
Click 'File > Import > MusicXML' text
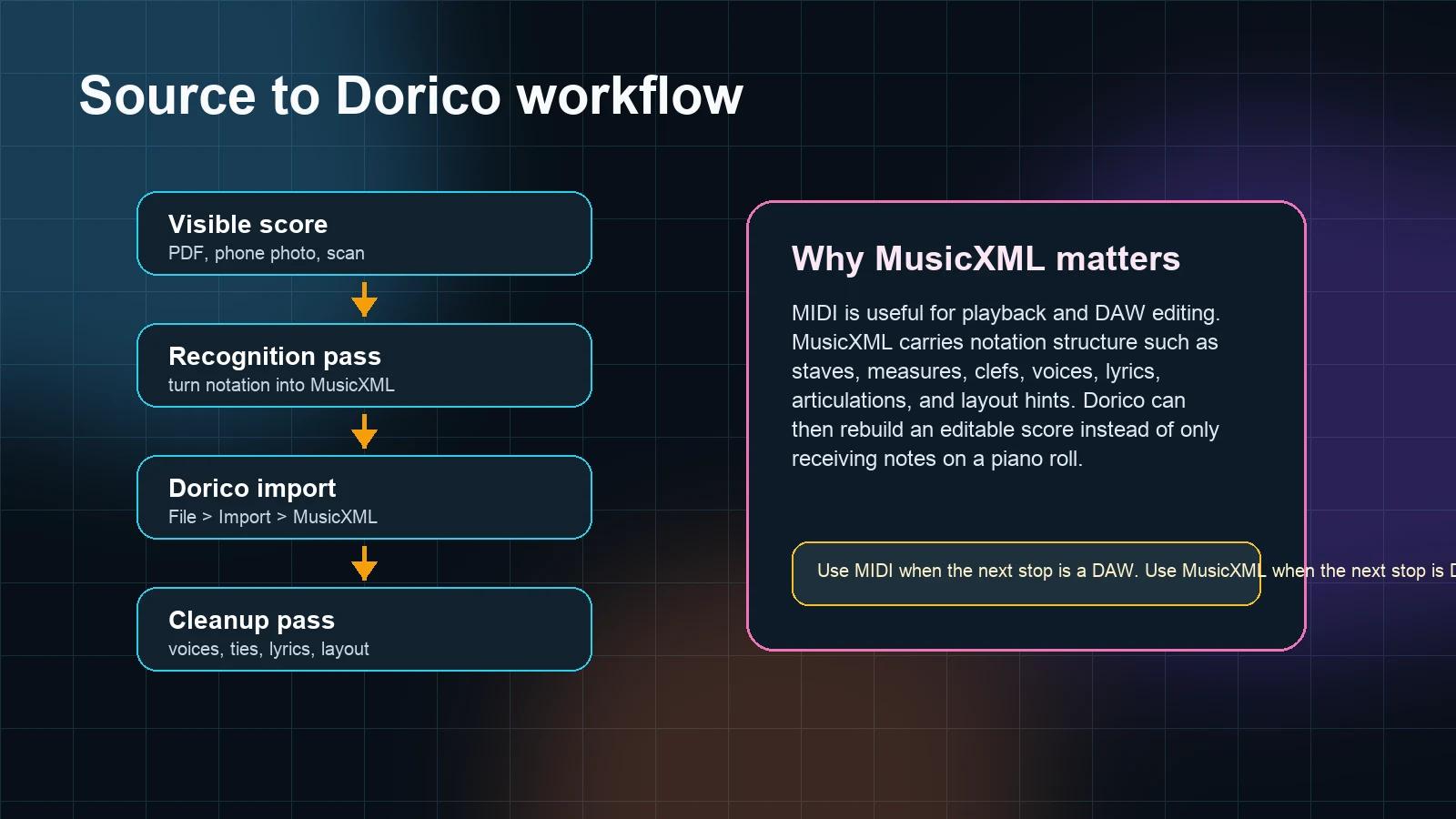[x=273, y=517]
